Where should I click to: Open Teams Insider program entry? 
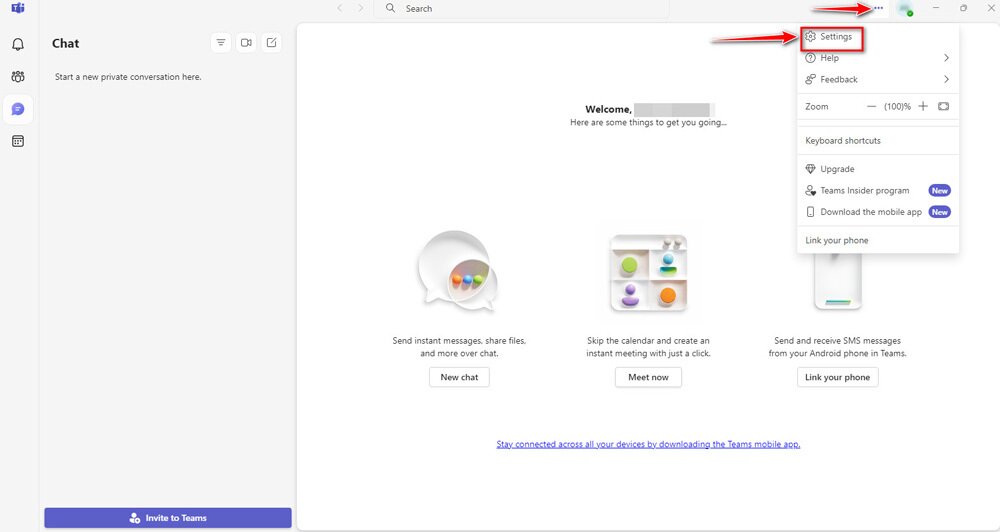click(x=878, y=191)
